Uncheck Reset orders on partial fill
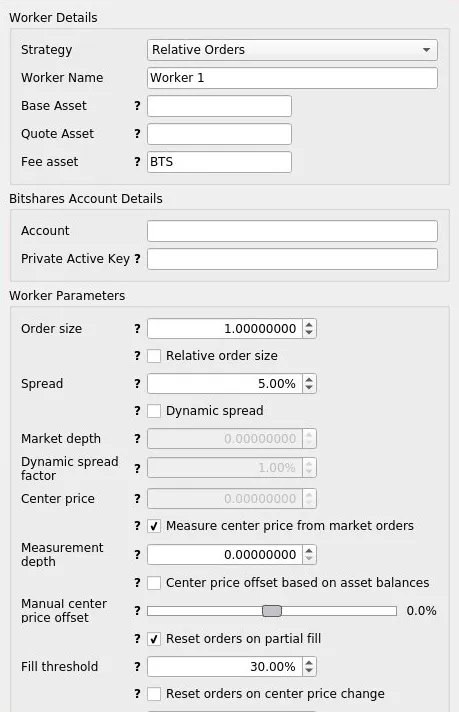The image size is (459, 712). (x=154, y=639)
